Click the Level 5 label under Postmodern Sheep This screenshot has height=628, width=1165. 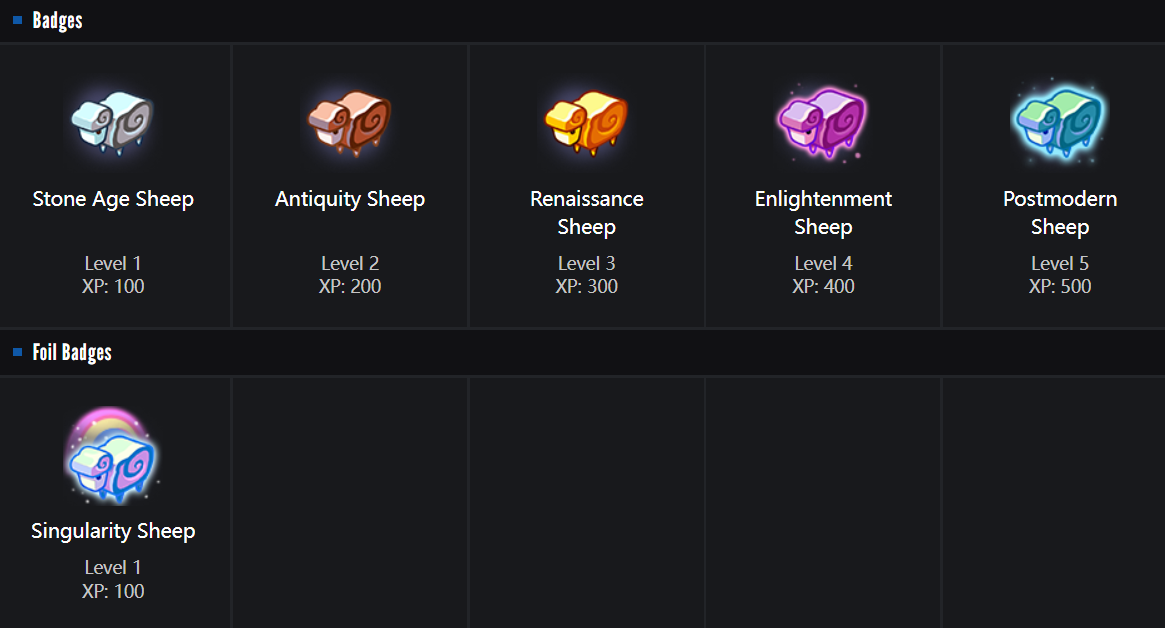pos(1060,263)
